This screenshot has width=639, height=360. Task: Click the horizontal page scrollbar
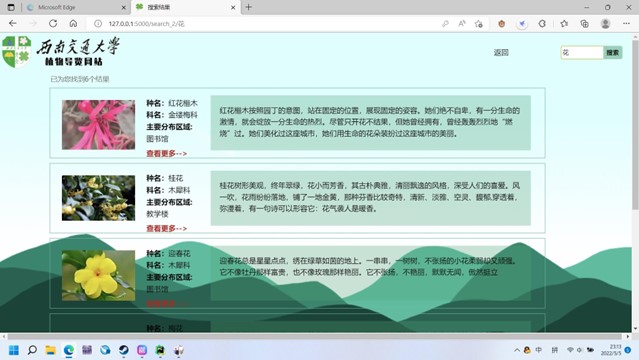[314, 337]
